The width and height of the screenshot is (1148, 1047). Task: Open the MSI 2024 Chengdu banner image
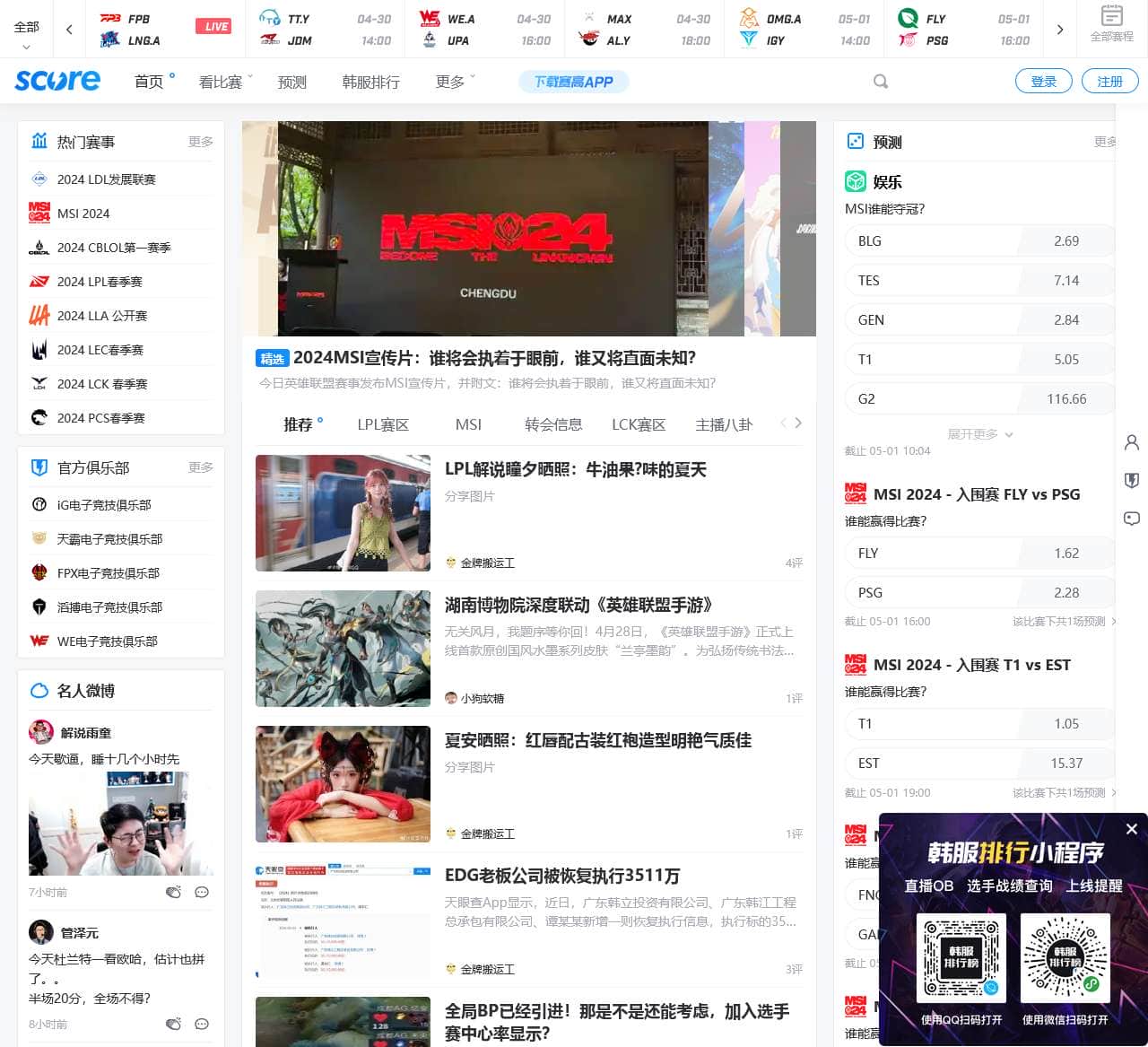493,229
